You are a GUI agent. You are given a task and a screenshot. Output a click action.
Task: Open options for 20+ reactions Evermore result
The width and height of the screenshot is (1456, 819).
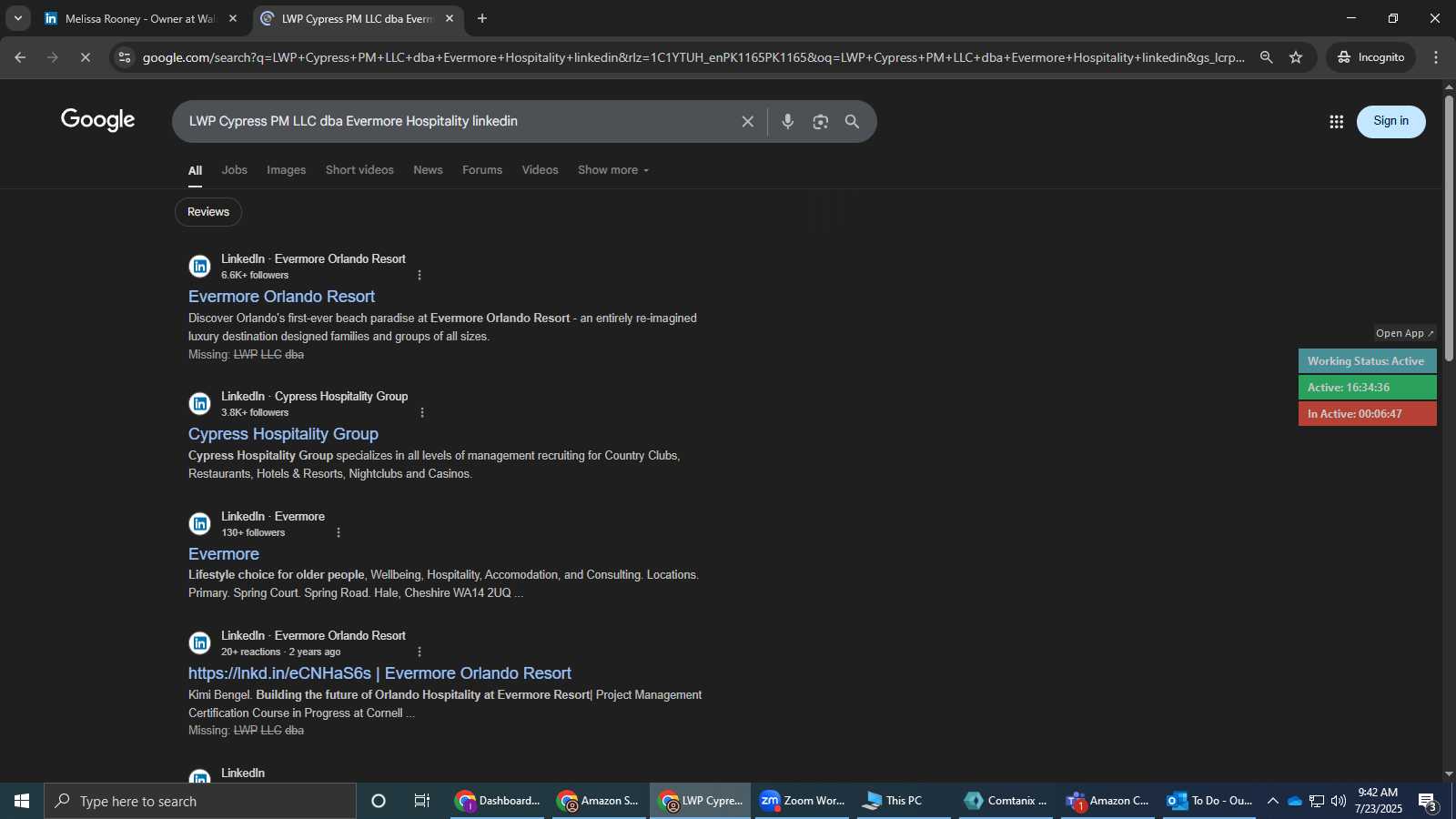coord(420,652)
